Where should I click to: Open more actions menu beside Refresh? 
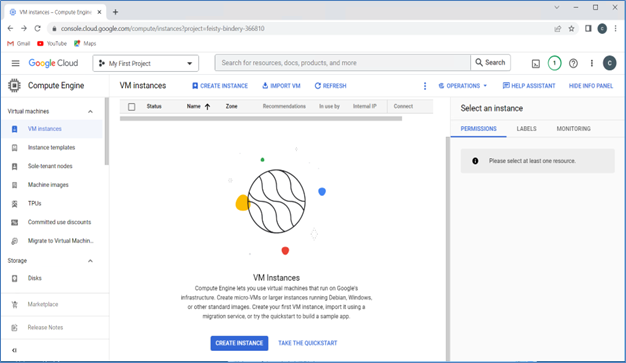pyautogui.click(x=425, y=86)
